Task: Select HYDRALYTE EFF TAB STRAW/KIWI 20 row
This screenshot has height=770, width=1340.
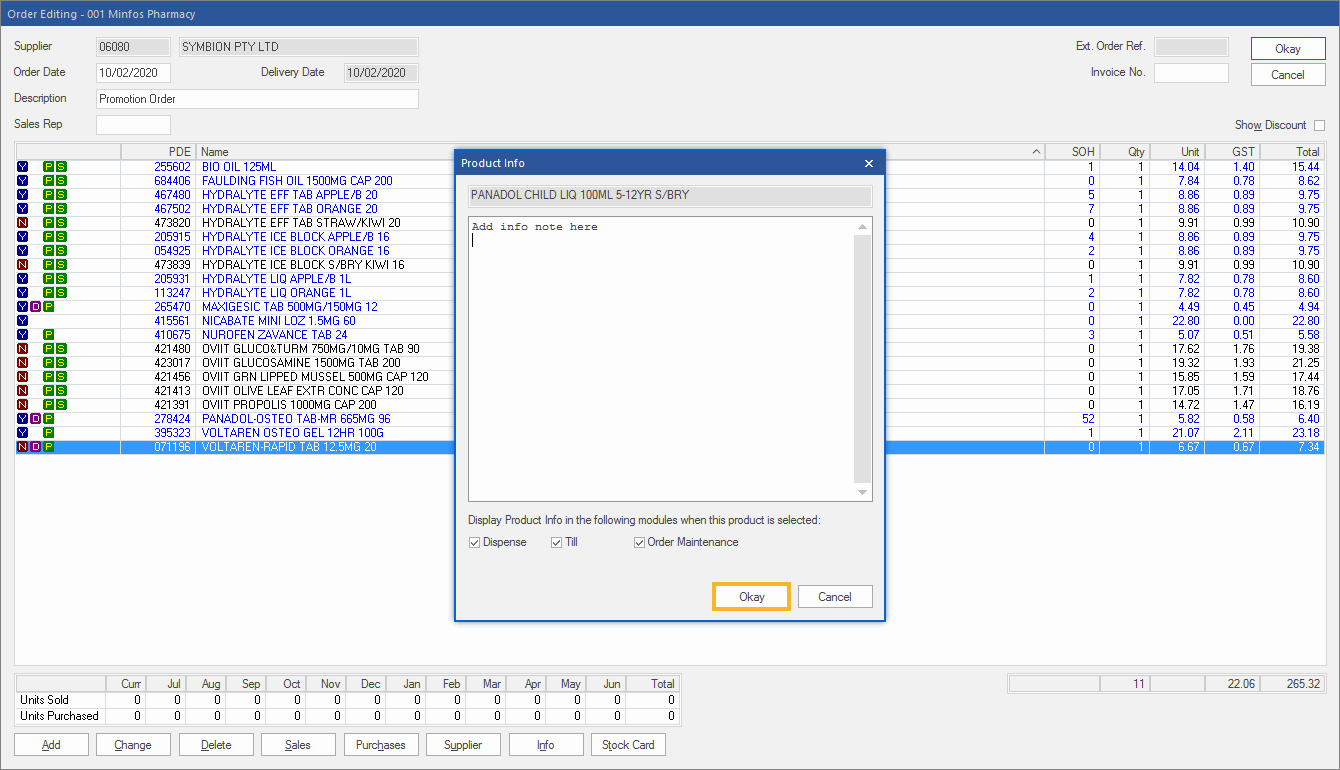Action: tap(669, 223)
